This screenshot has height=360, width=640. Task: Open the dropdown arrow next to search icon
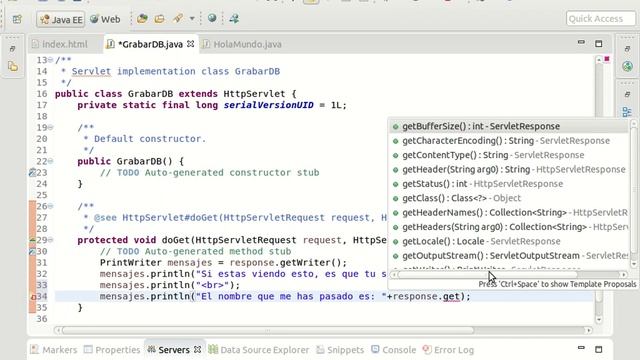point(192,18)
